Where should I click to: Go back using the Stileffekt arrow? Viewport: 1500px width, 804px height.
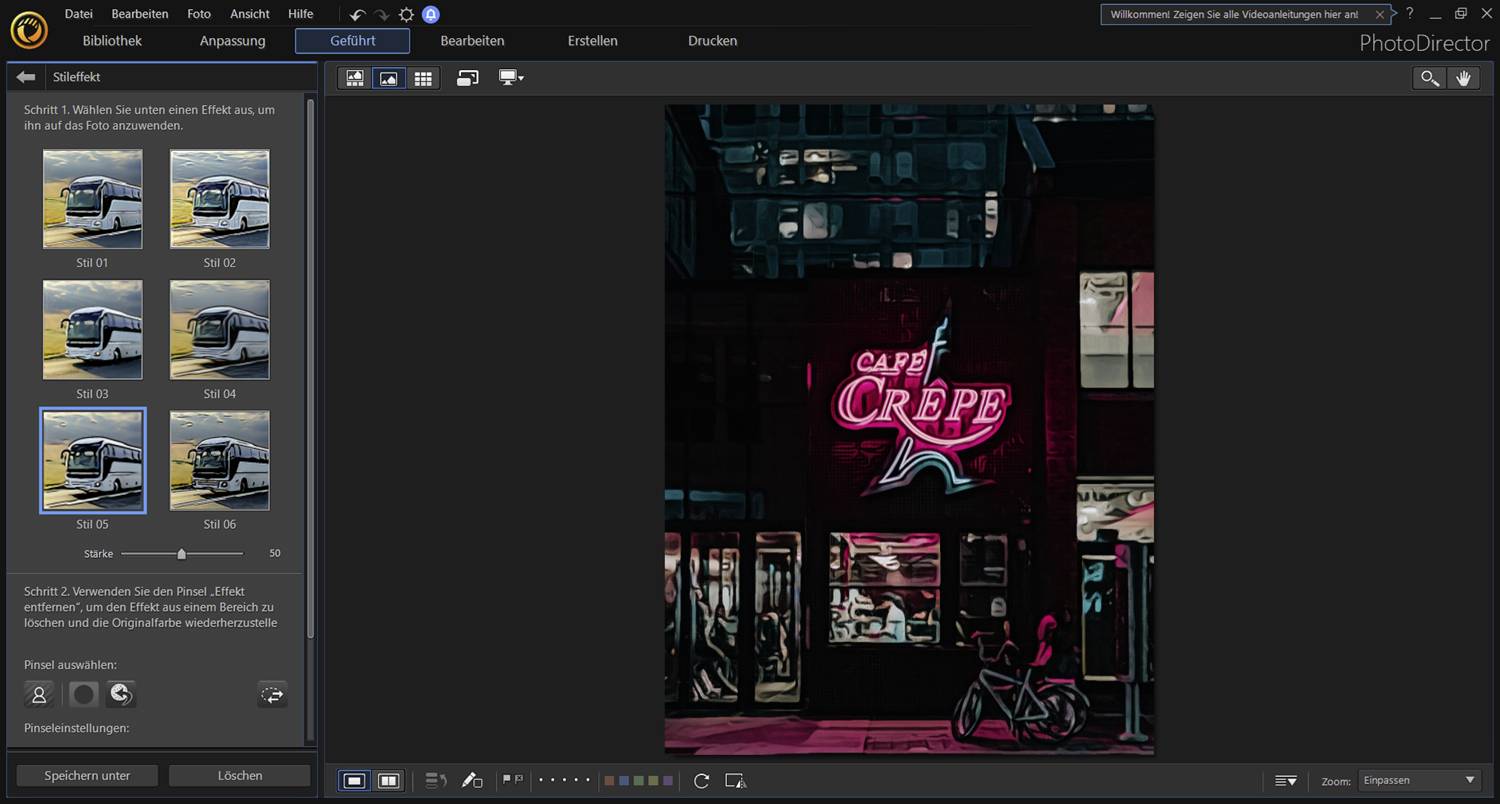(26, 77)
